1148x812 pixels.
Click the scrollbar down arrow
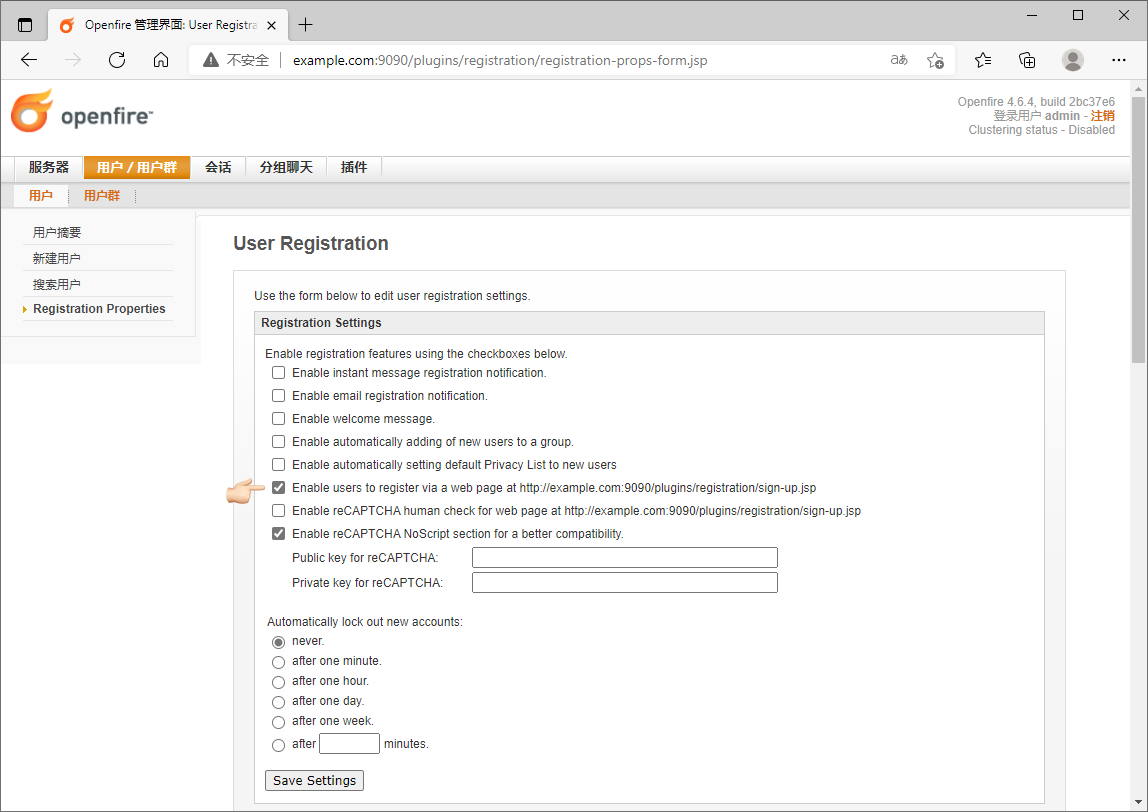pyautogui.click(x=1138, y=802)
